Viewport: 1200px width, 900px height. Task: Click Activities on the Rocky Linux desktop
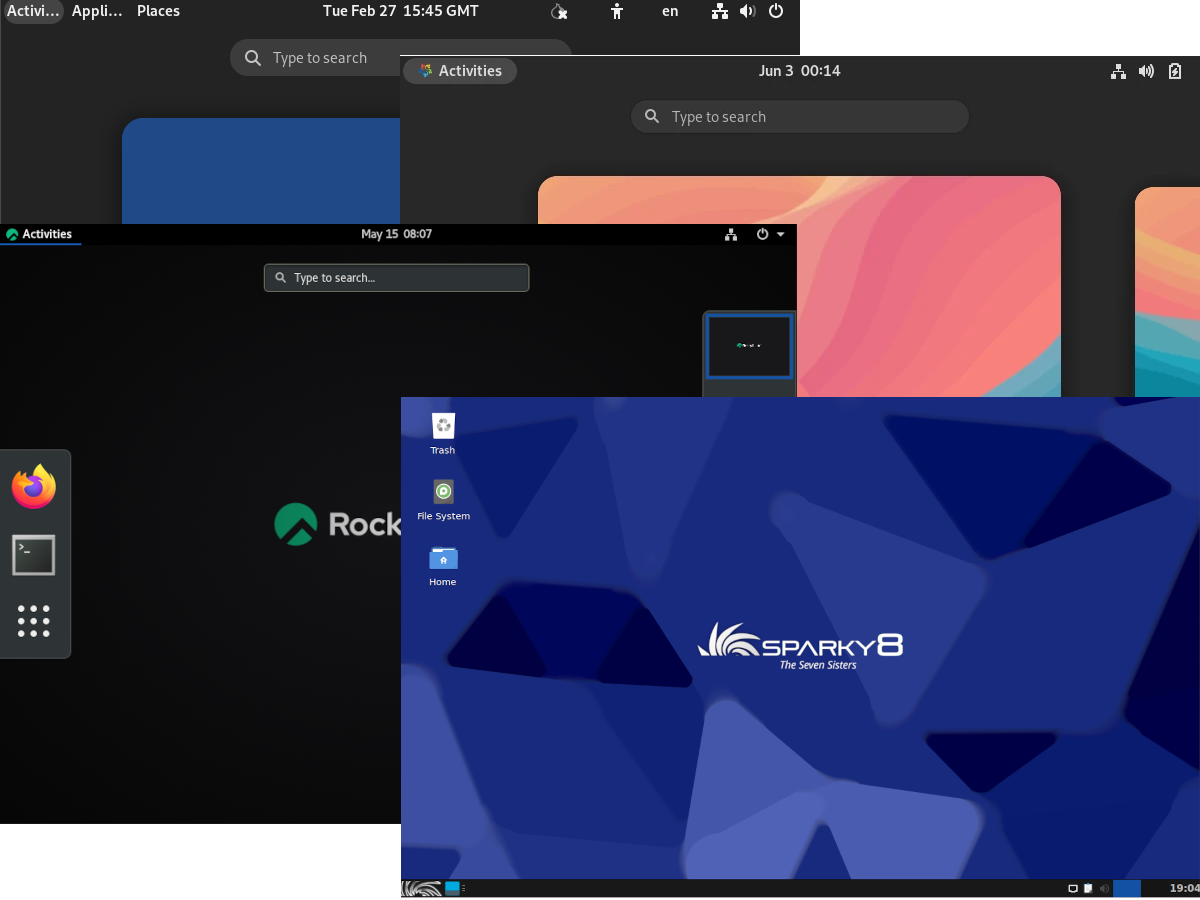[40, 234]
